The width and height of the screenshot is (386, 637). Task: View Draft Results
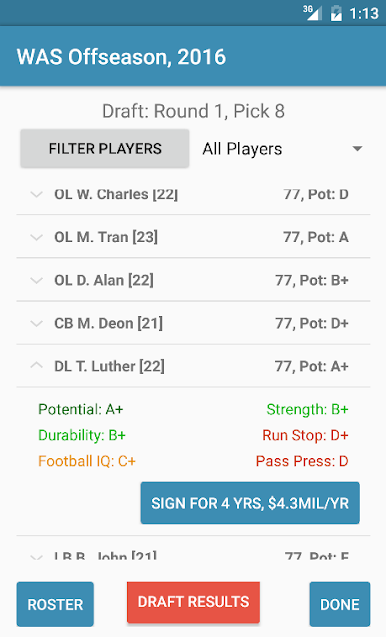point(193,602)
